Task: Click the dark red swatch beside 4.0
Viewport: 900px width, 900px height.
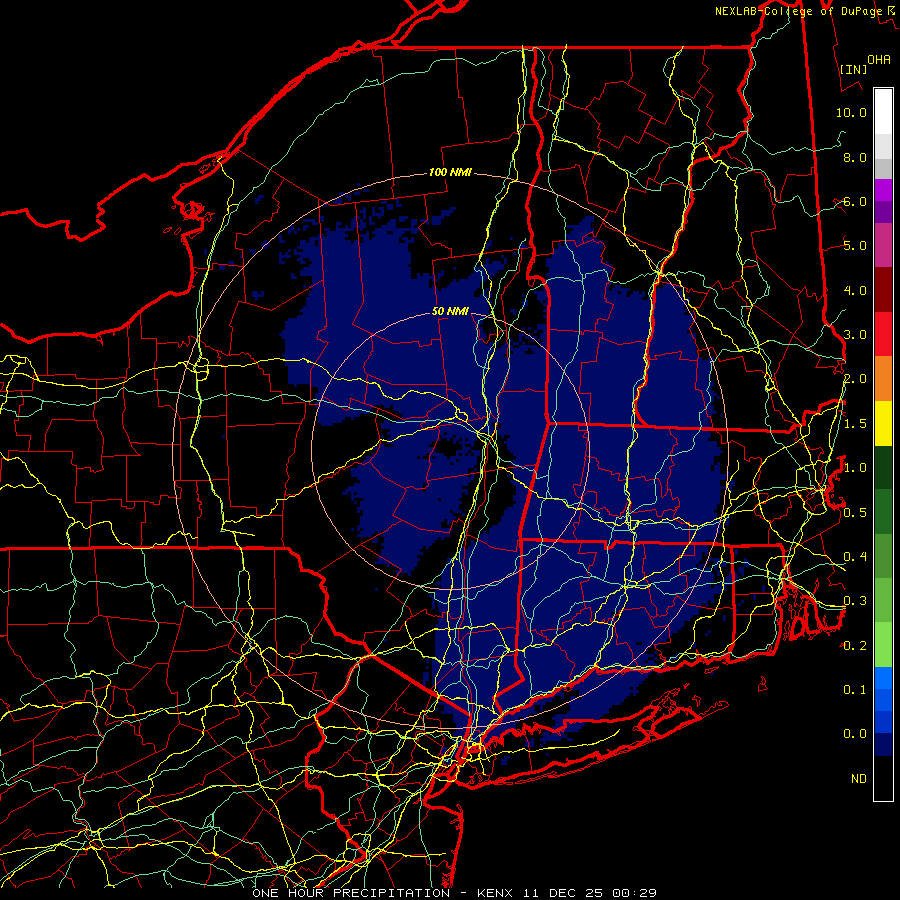Action: click(x=883, y=290)
